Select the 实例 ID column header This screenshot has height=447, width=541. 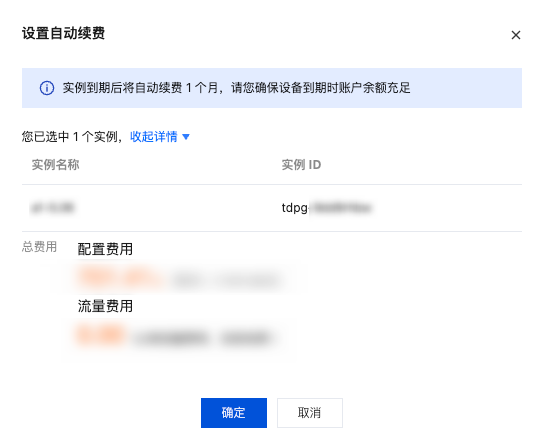(301, 165)
